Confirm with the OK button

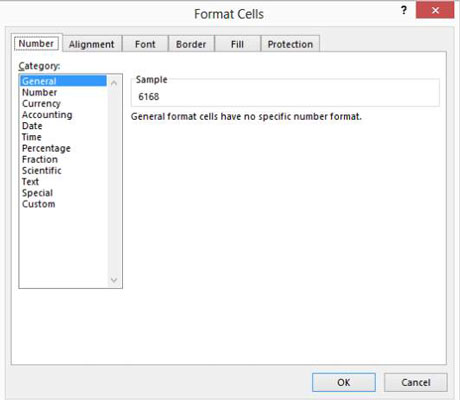point(344,382)
